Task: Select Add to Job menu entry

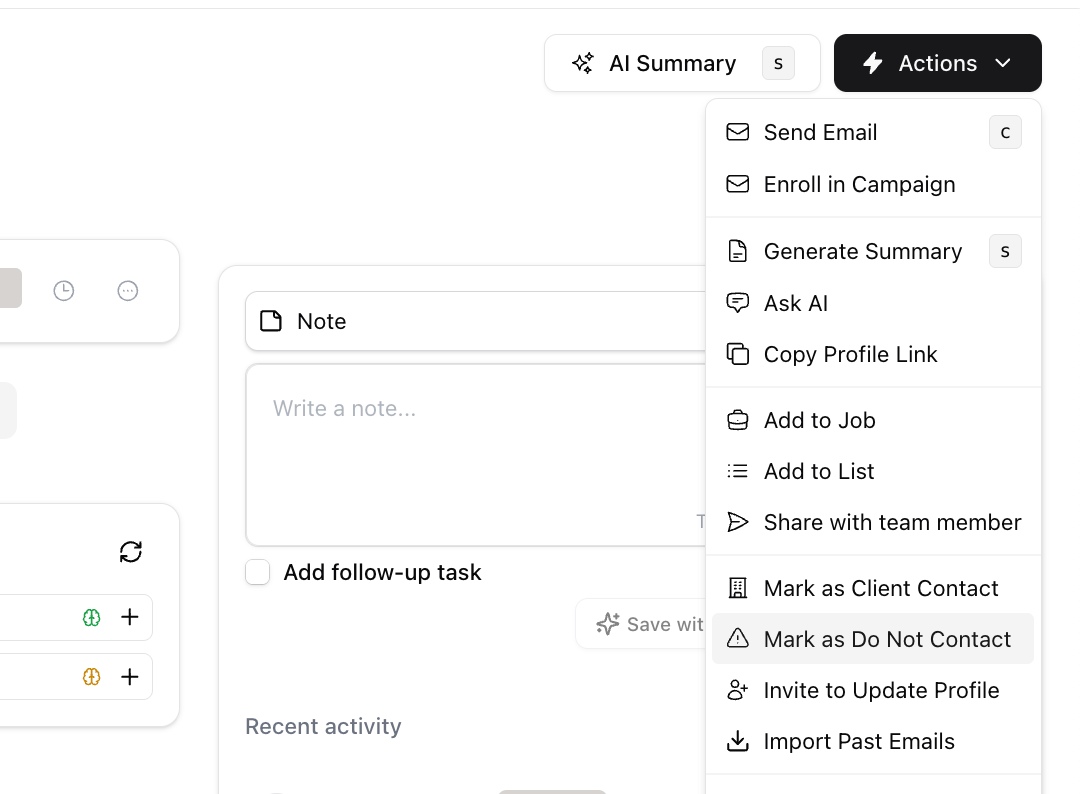Action: [x=873, y=420]
